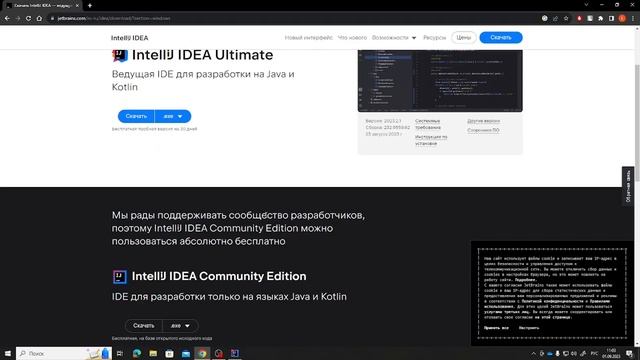
Task: Show hidden system tray icons chevron
Action: pos(533,354)
